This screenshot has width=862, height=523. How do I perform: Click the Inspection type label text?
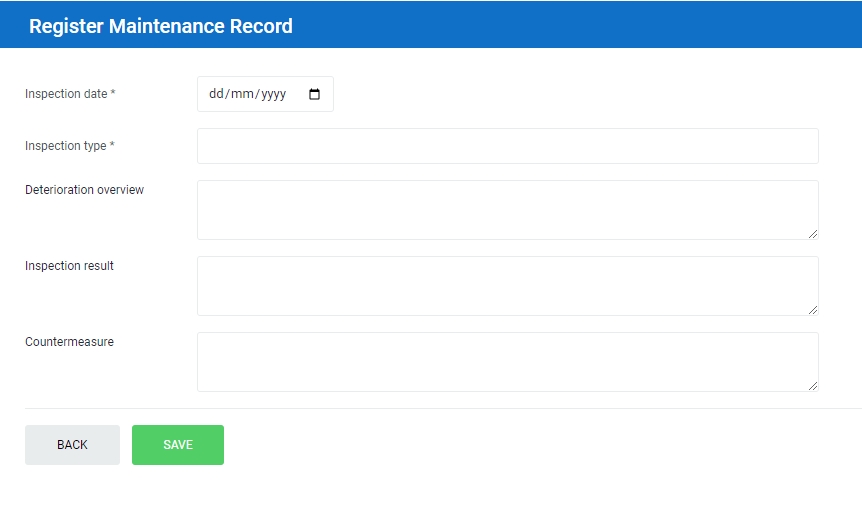[x=65, y=146]
